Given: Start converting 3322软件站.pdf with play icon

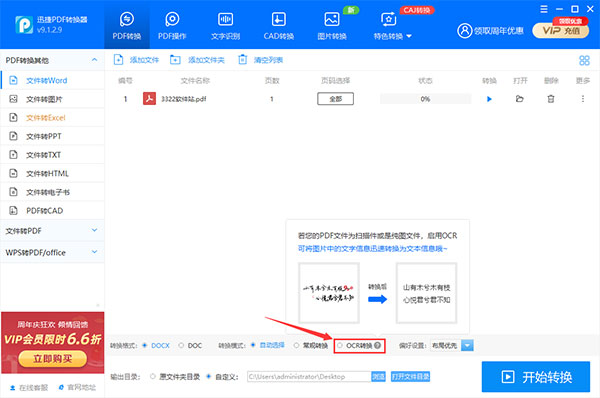Looking at the screenshot, I should (489, 99).
